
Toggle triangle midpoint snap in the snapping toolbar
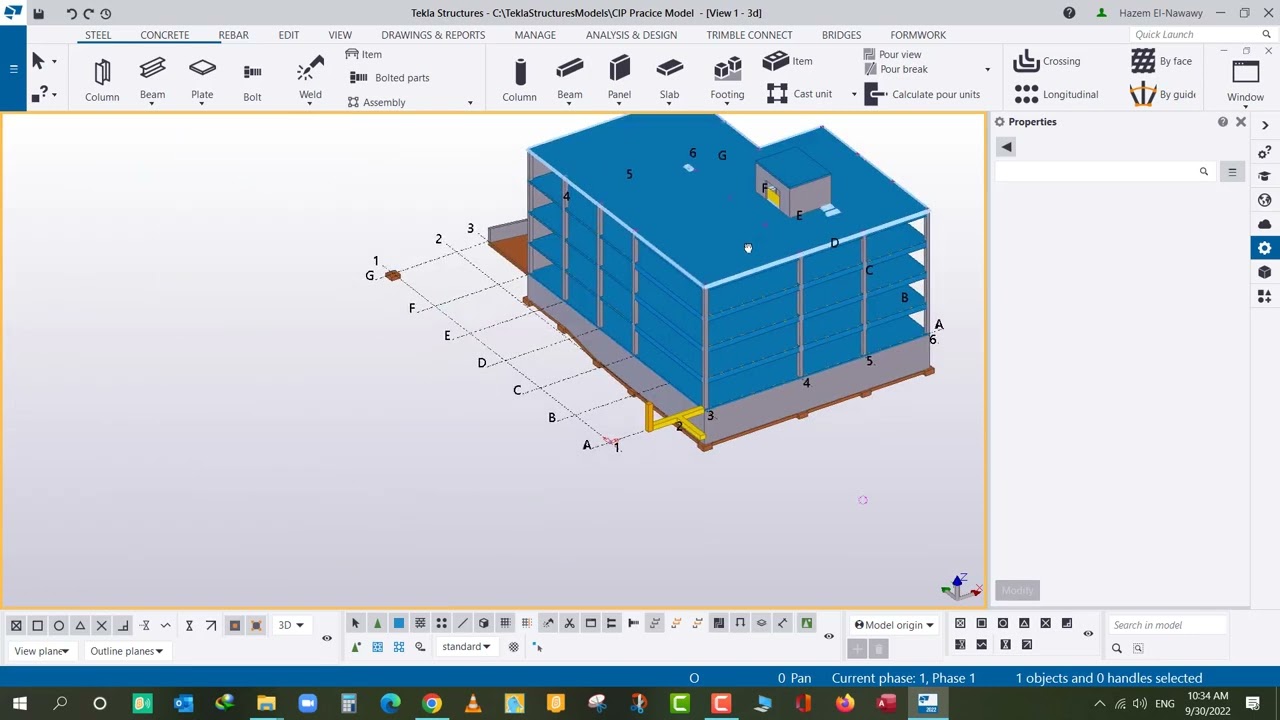80,625
